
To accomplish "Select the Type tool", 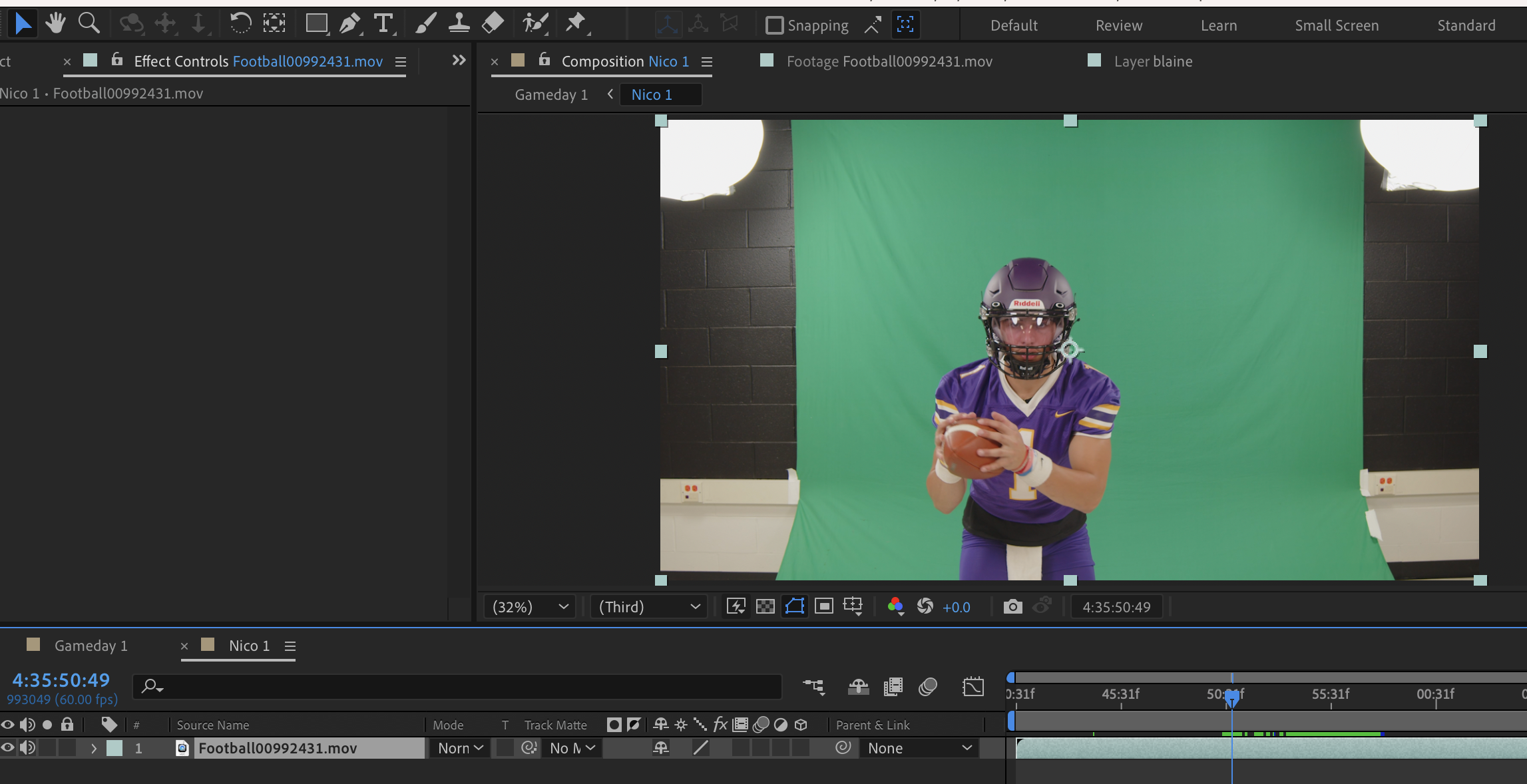I will coord(383,23).
